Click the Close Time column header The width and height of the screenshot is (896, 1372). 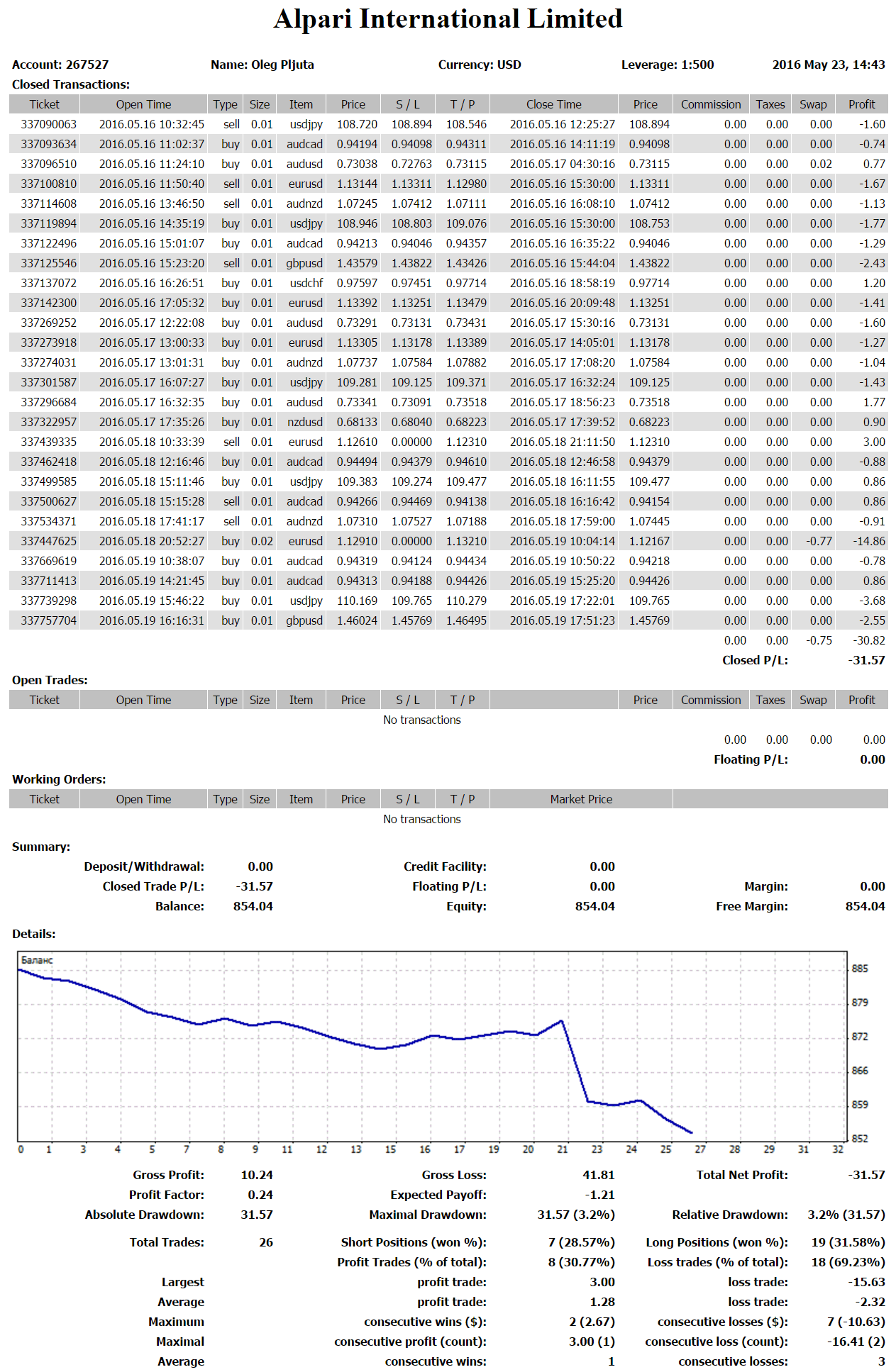[x=553, y=104]
